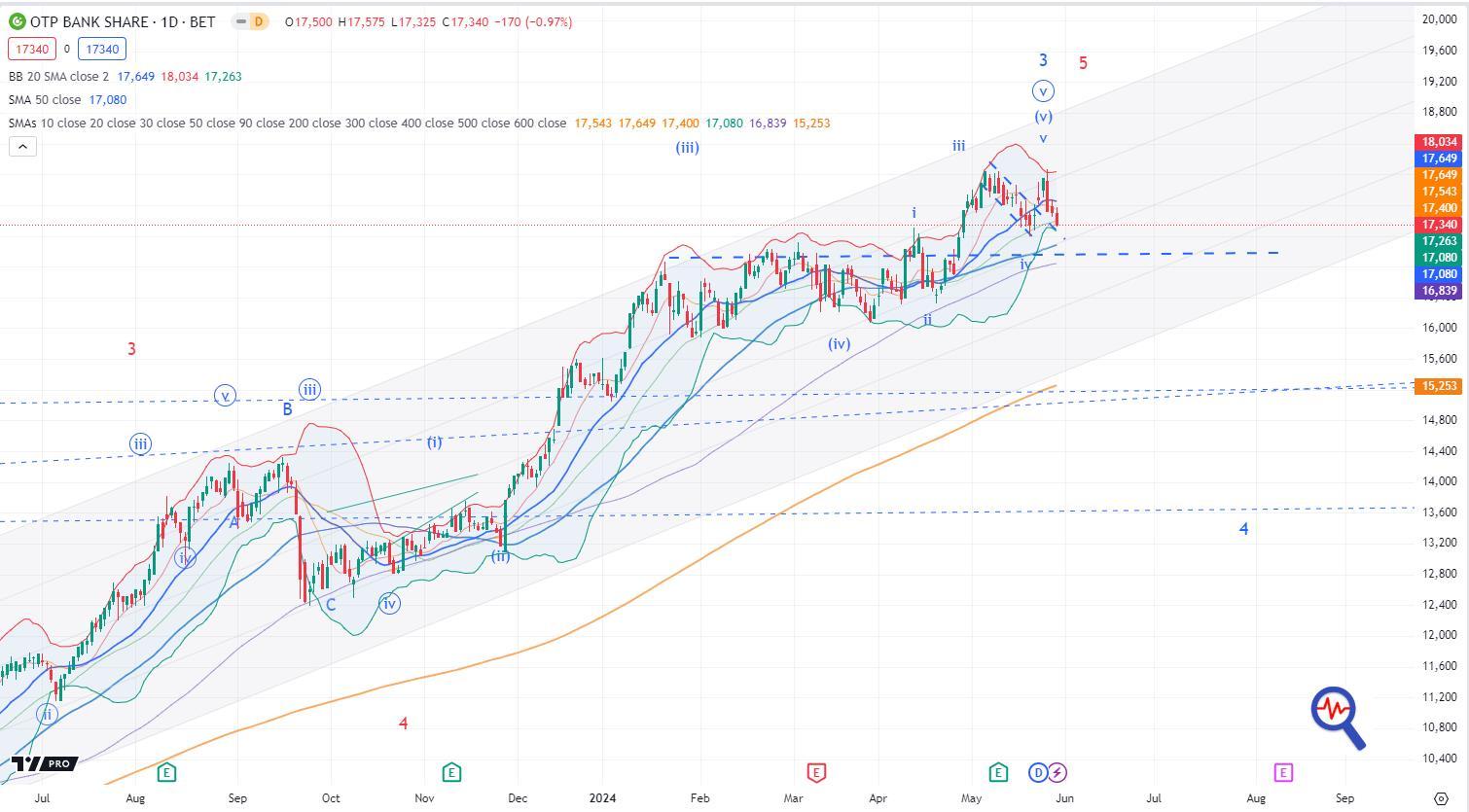Screen dimensions: 1469x812
Task: Select the (v) wave label near top
Action: tap(1043, 117)
